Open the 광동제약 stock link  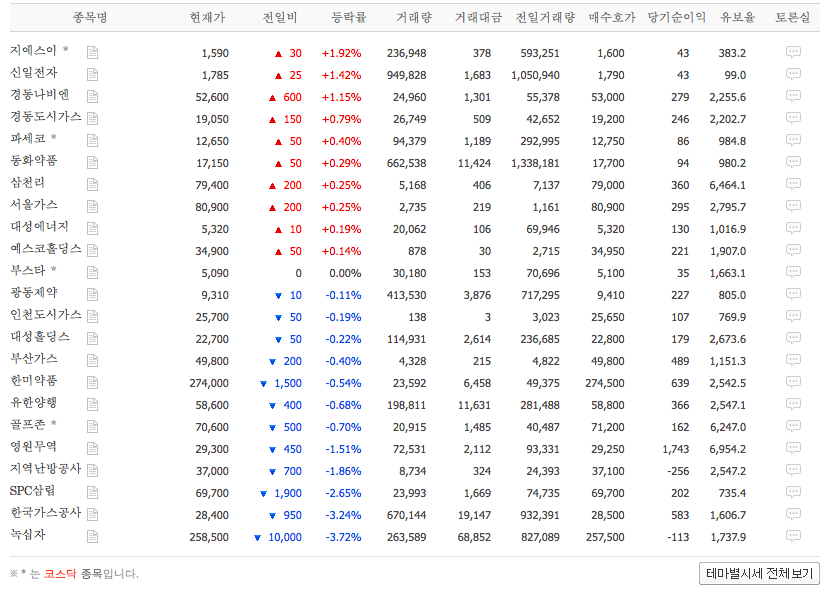[x=34, y=293]
